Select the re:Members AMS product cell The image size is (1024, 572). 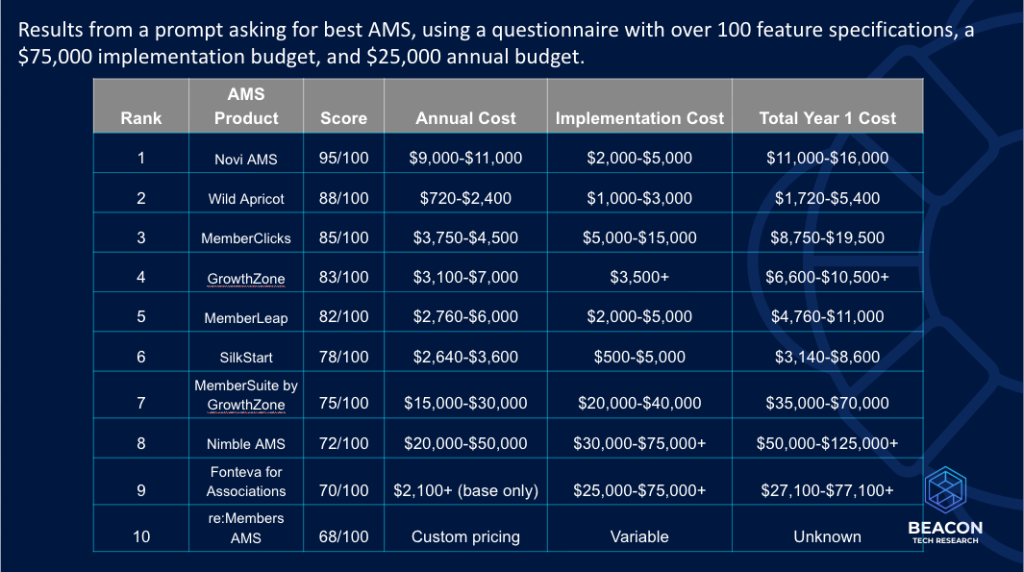(246, 527)
